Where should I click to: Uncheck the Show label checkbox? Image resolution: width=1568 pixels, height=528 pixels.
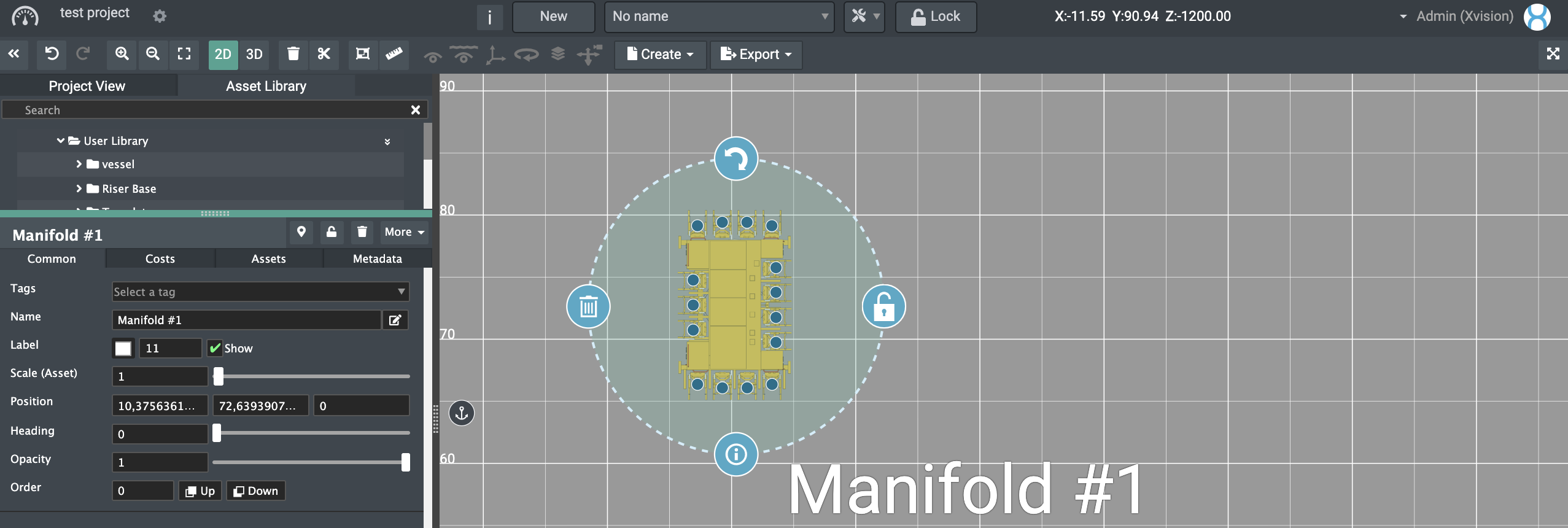coord(215,348)
